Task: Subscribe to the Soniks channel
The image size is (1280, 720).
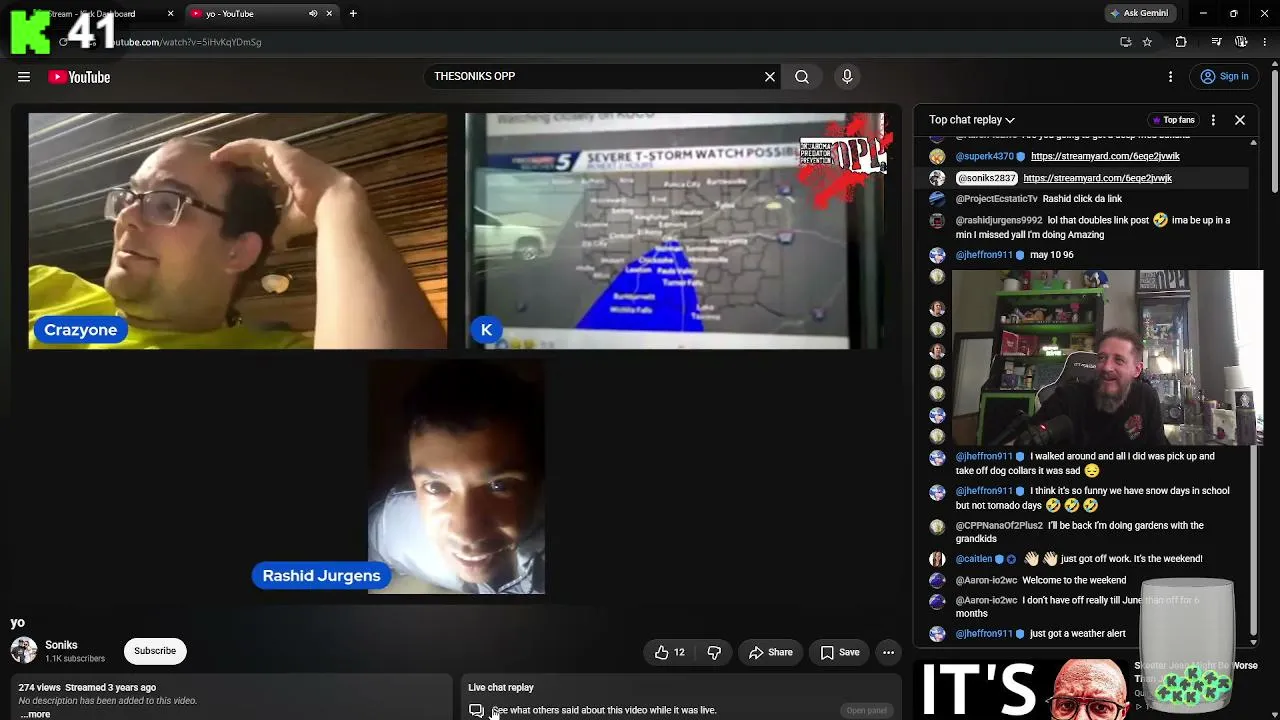Action: tap(155, 651)
